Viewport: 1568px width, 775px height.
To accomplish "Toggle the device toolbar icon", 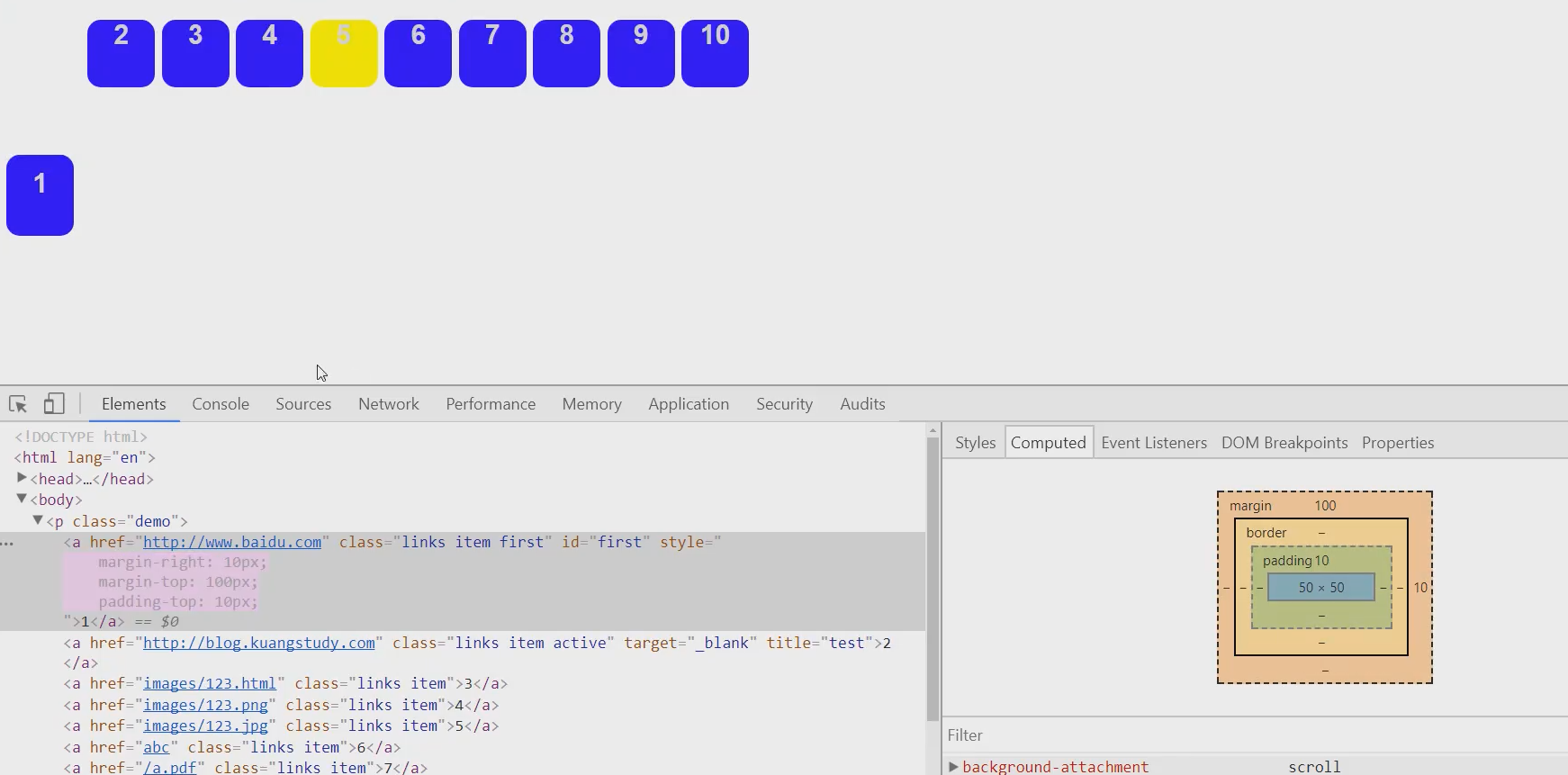I will [x=54, y=404].
